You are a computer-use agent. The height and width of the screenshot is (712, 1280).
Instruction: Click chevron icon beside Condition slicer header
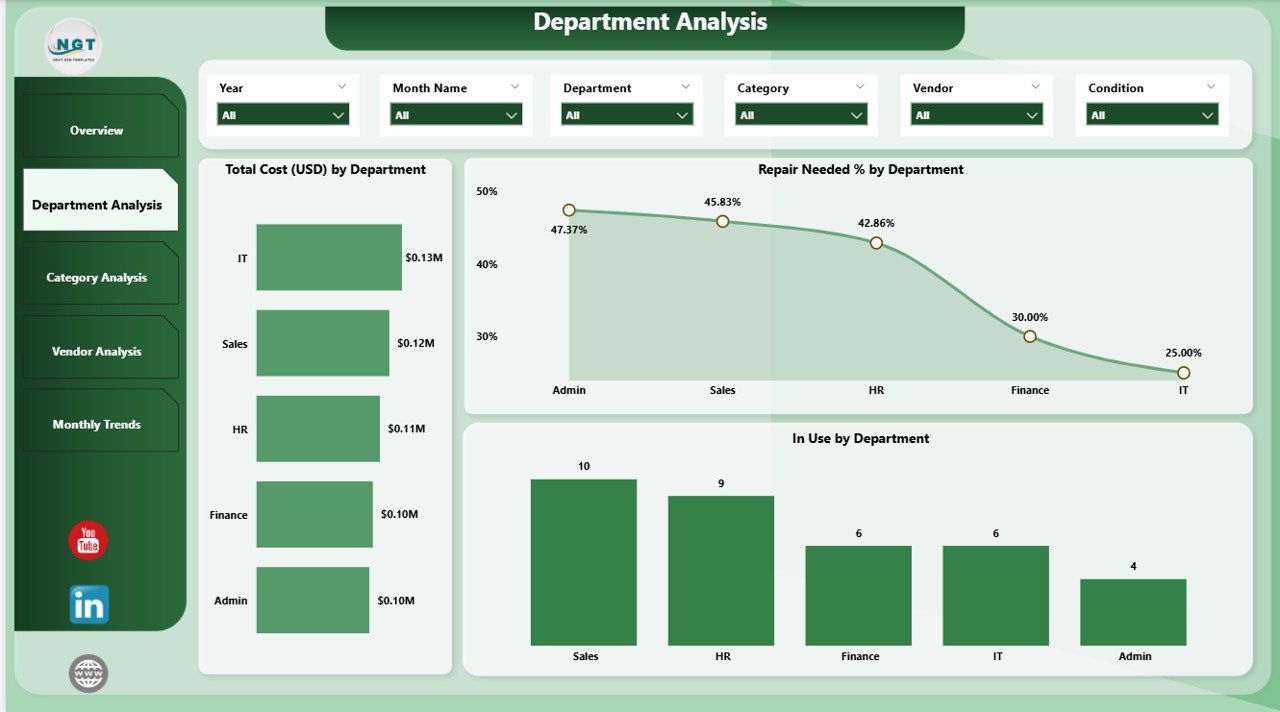point(1211,87)
